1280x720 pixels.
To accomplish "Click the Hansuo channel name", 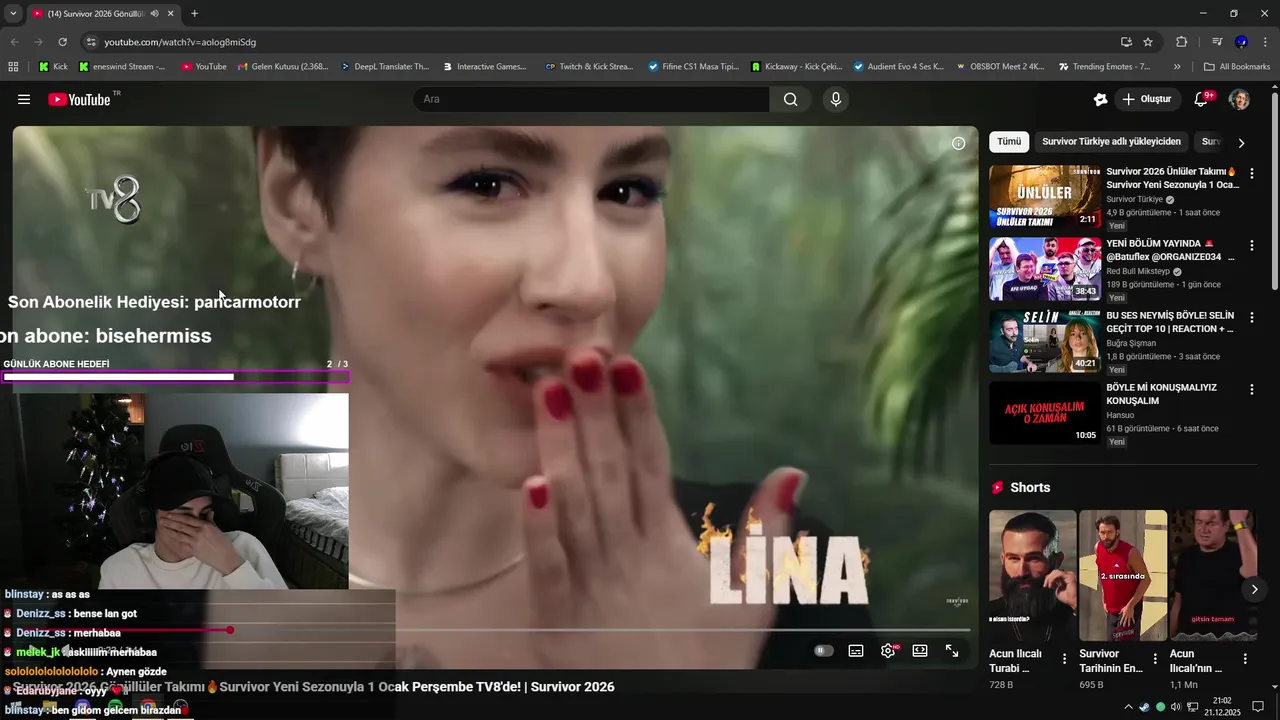I will point(1120,415).
